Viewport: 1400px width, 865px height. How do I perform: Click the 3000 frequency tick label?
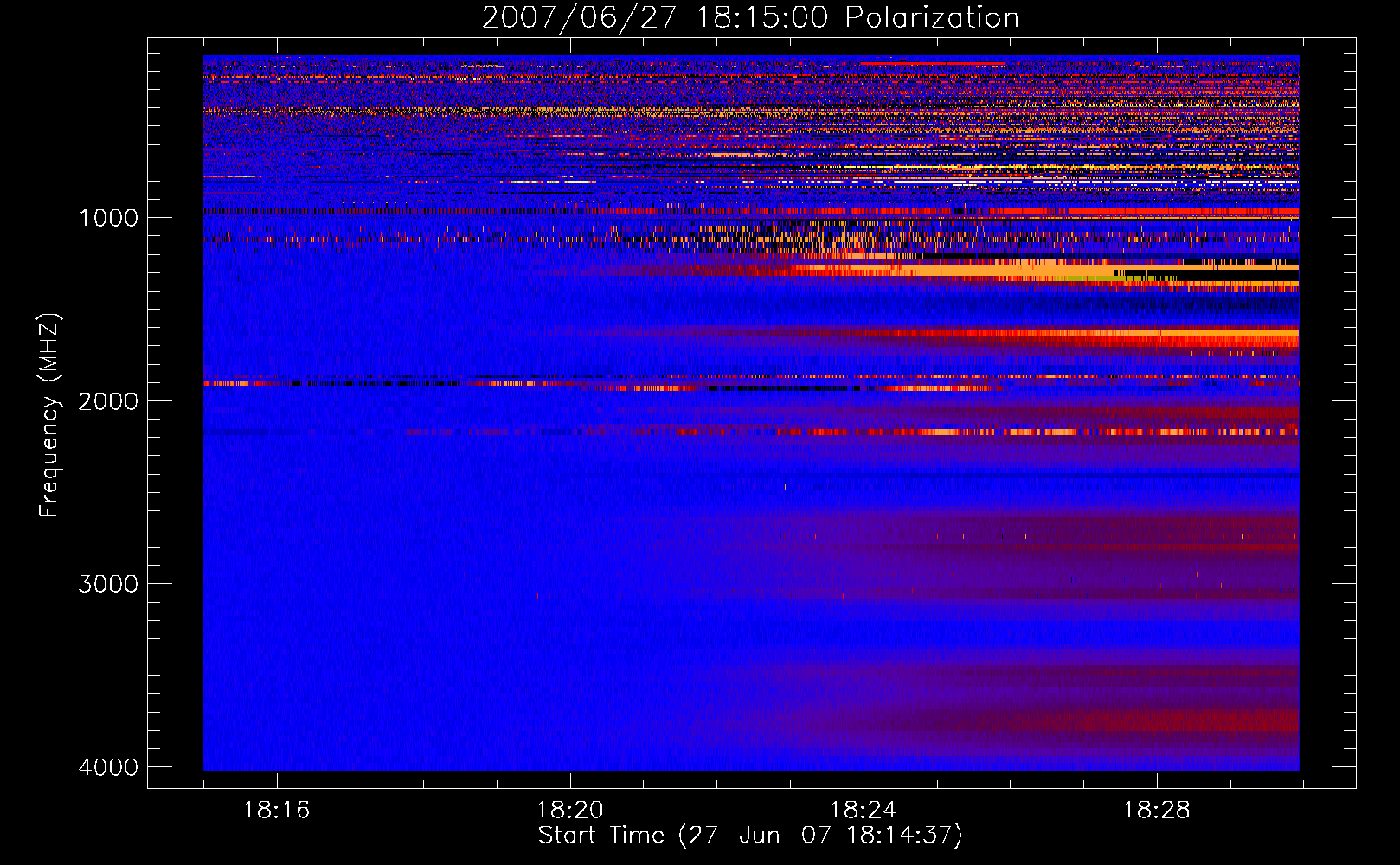point(108,584)
